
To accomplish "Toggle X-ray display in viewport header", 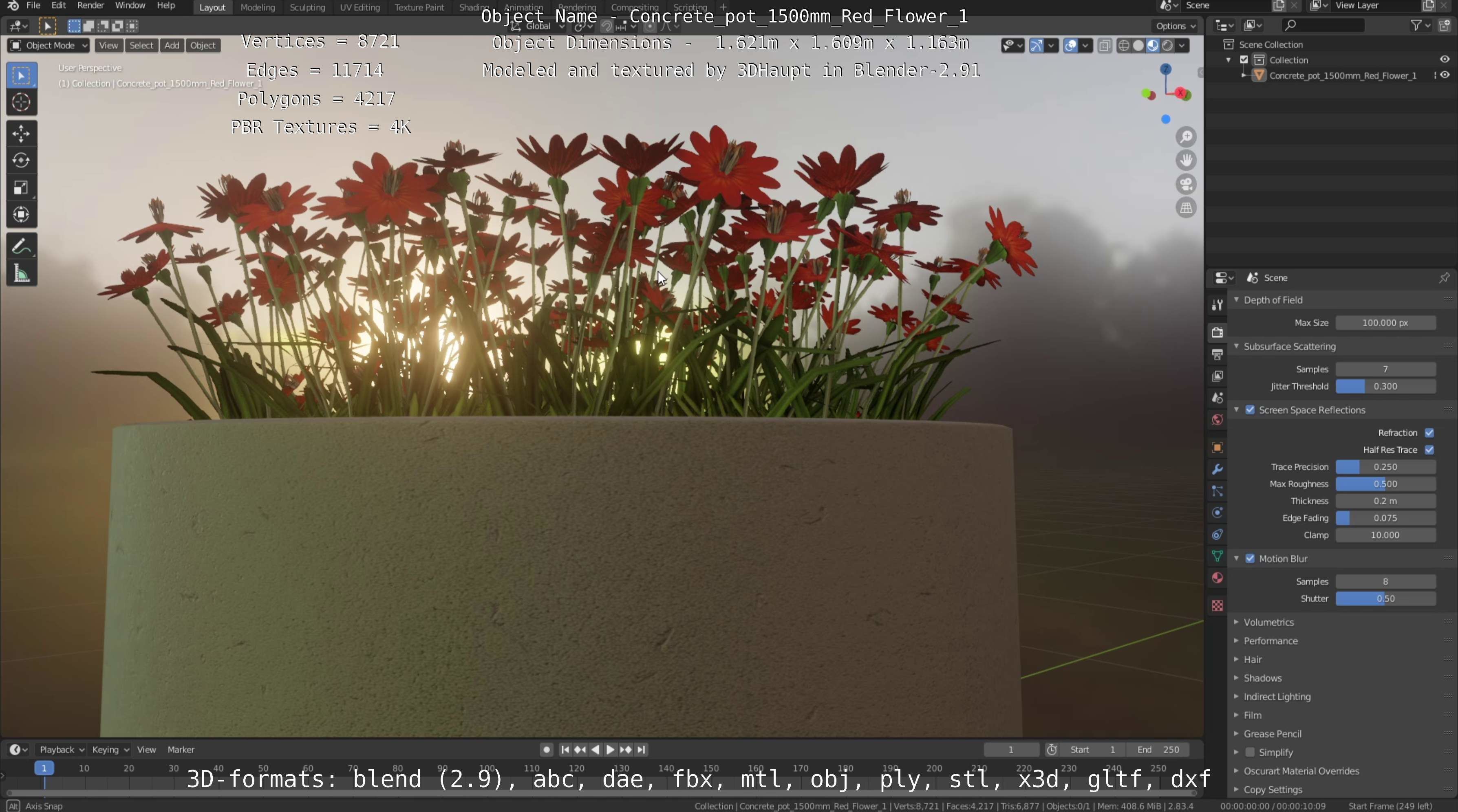I will (1104, 45).
